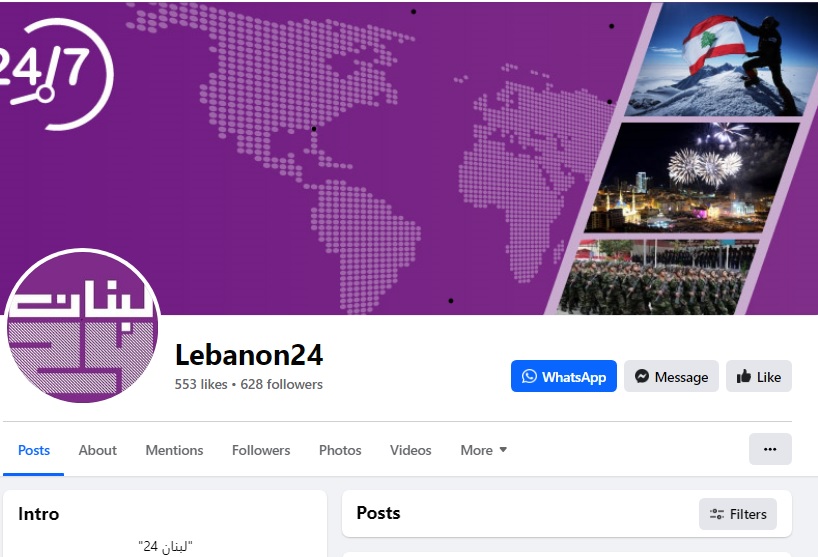This screenshot has width=818, height=557.
Task: Click the Messenger icon on Message button
Action: tap(642, 376)
